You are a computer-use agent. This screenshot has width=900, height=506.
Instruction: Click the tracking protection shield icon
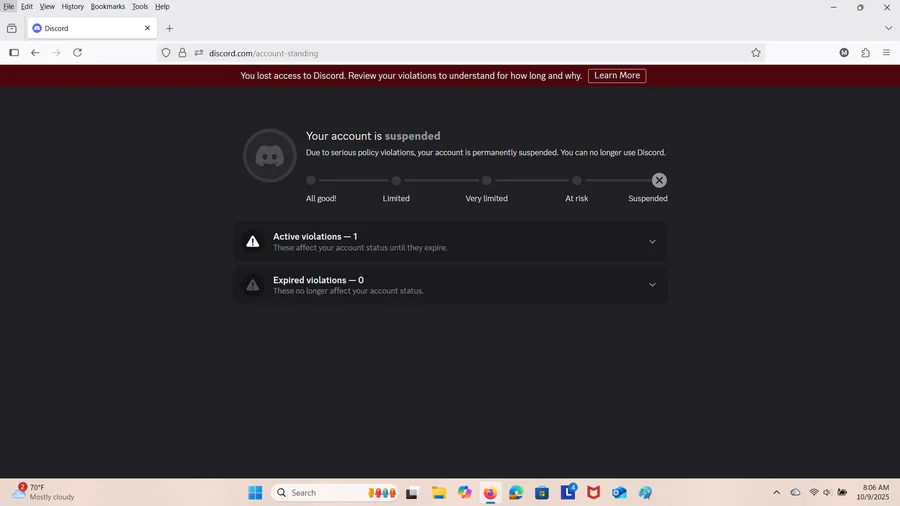tap(166, 53)
